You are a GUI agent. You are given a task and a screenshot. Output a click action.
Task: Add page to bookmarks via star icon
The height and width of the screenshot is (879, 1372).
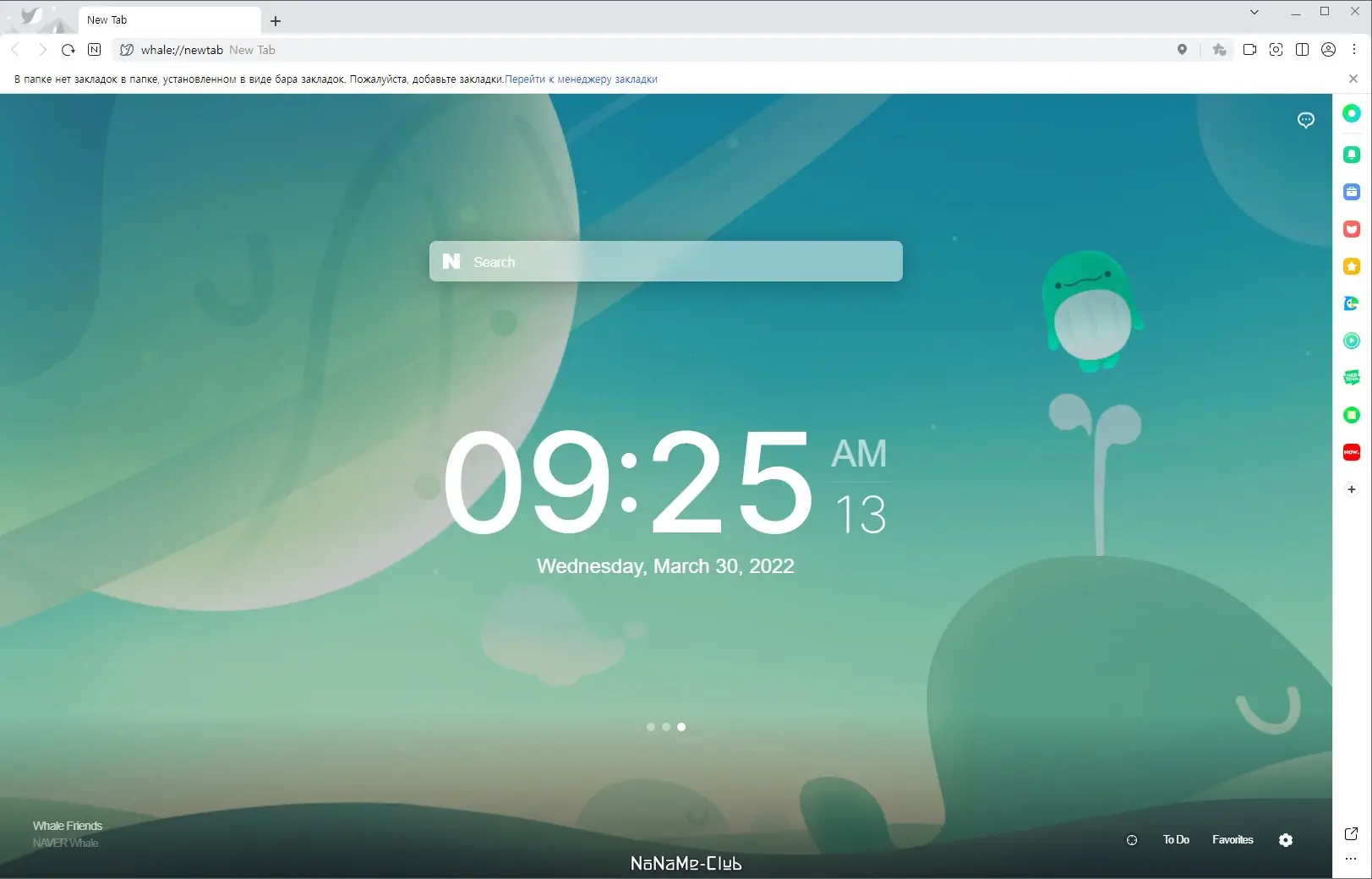pyautogui.click(x=1219, y=50)
